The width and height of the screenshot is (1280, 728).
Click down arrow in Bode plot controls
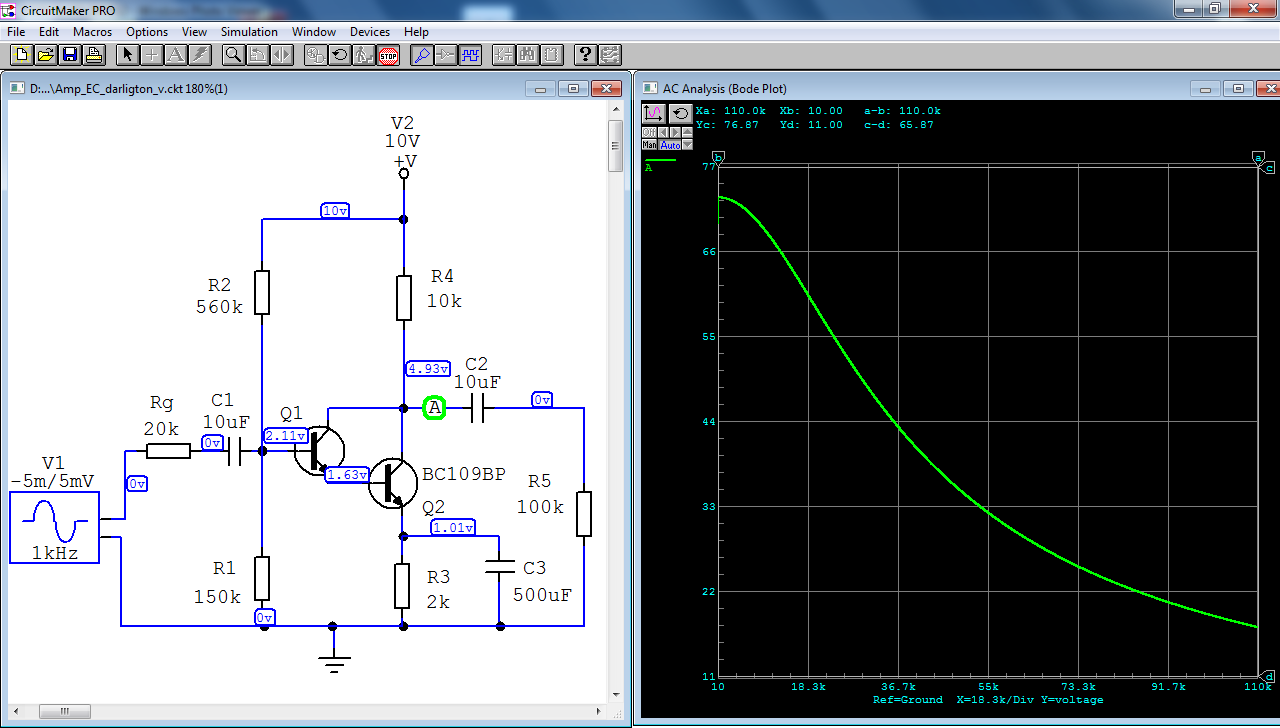coord(687,144)
